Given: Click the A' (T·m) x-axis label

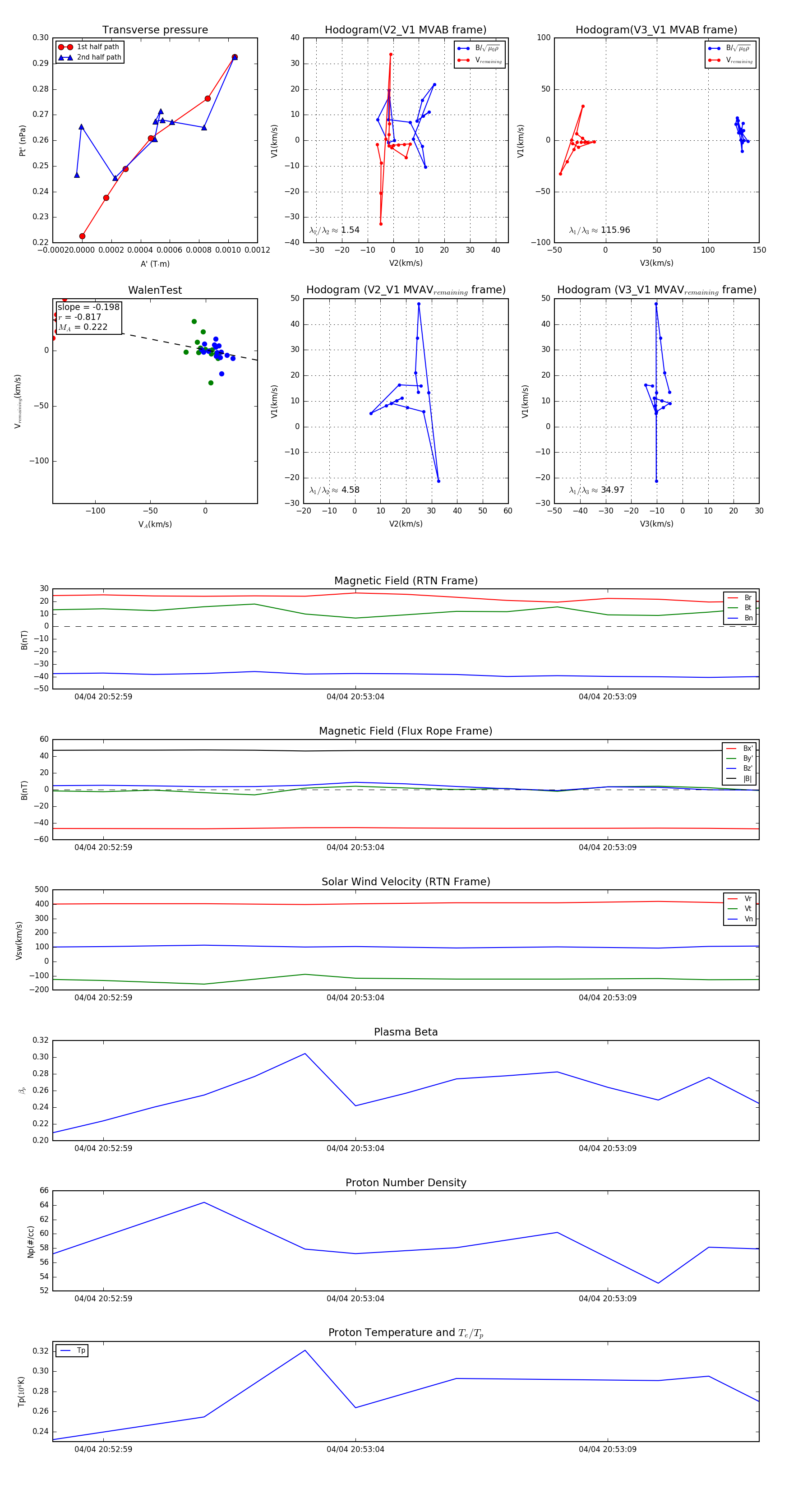Looking at the screenshot, I should [x=155, y=264].
